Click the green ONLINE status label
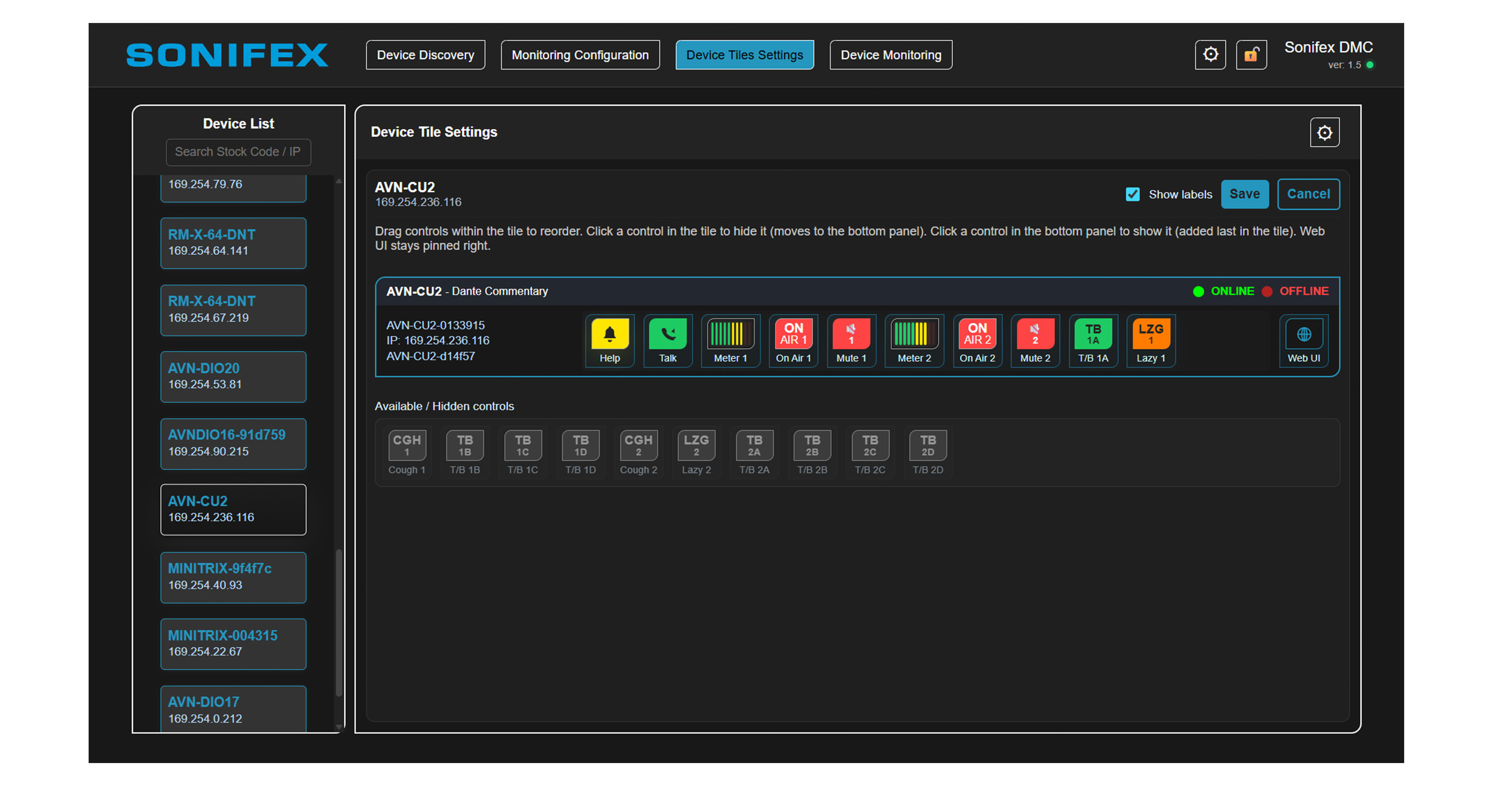Screen dimensions: 1512x801 [1232, 291]
